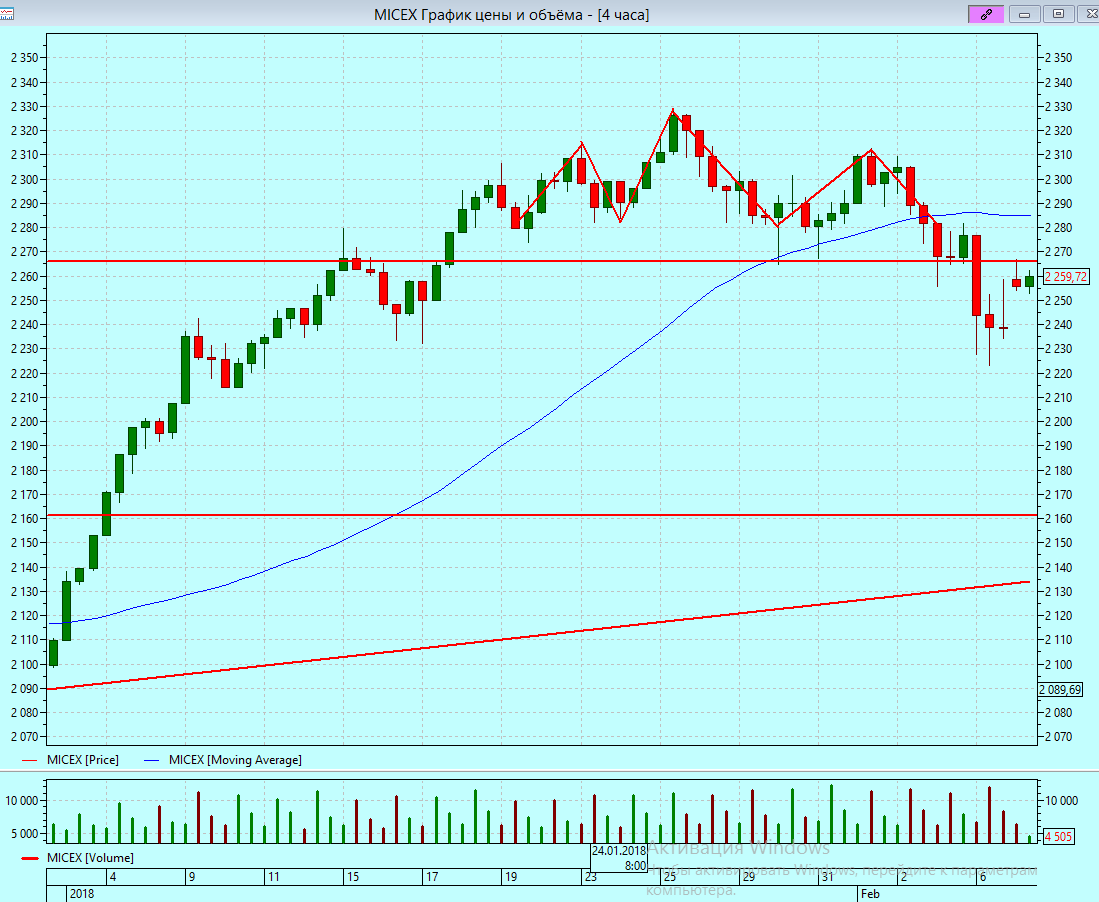Click date label 6 on the time axis
The image size is (1099, 902).
click(983, 877)
